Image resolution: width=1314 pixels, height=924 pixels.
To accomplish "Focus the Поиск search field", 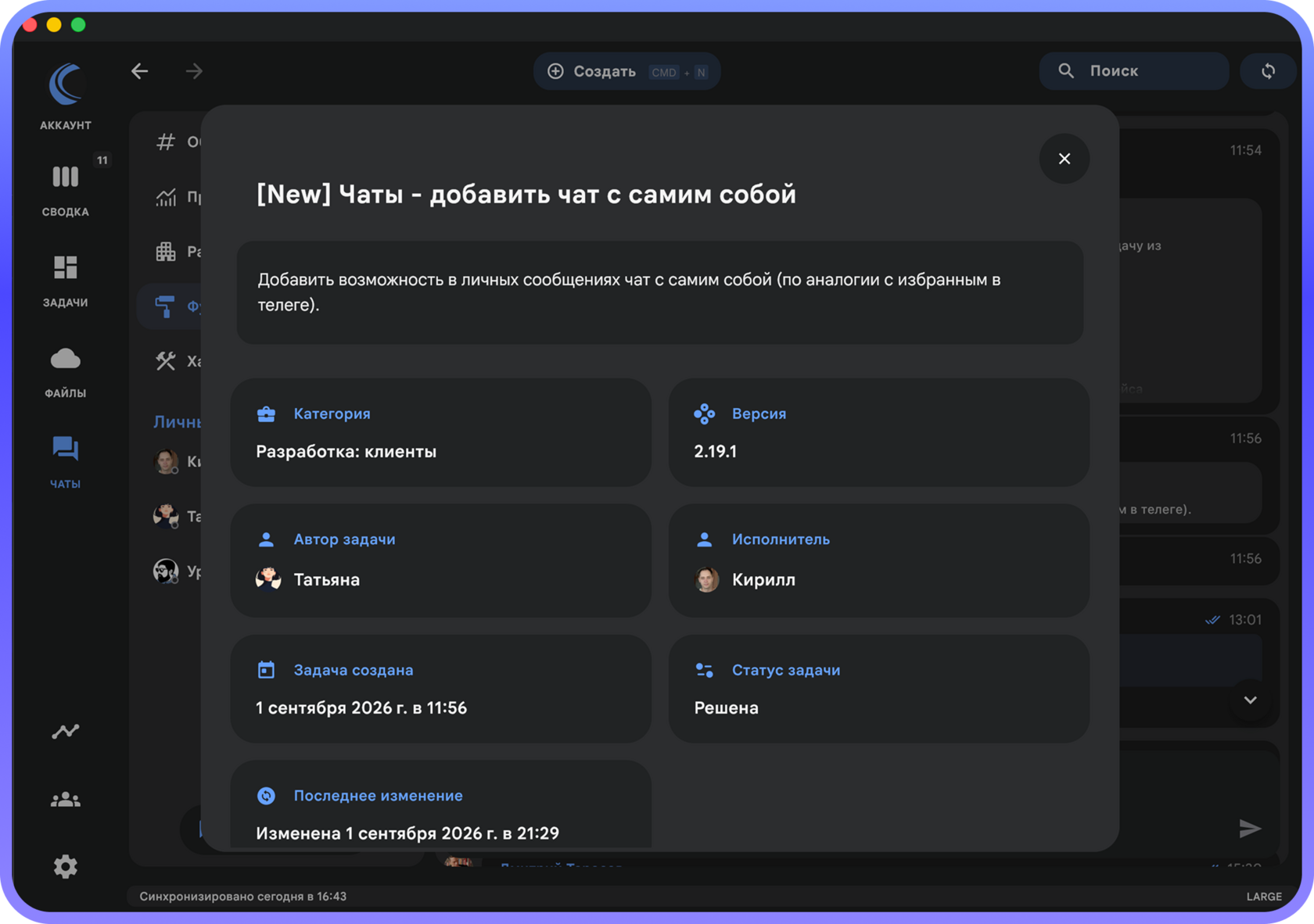I will pyautogui.click(x=1133, y=71).
